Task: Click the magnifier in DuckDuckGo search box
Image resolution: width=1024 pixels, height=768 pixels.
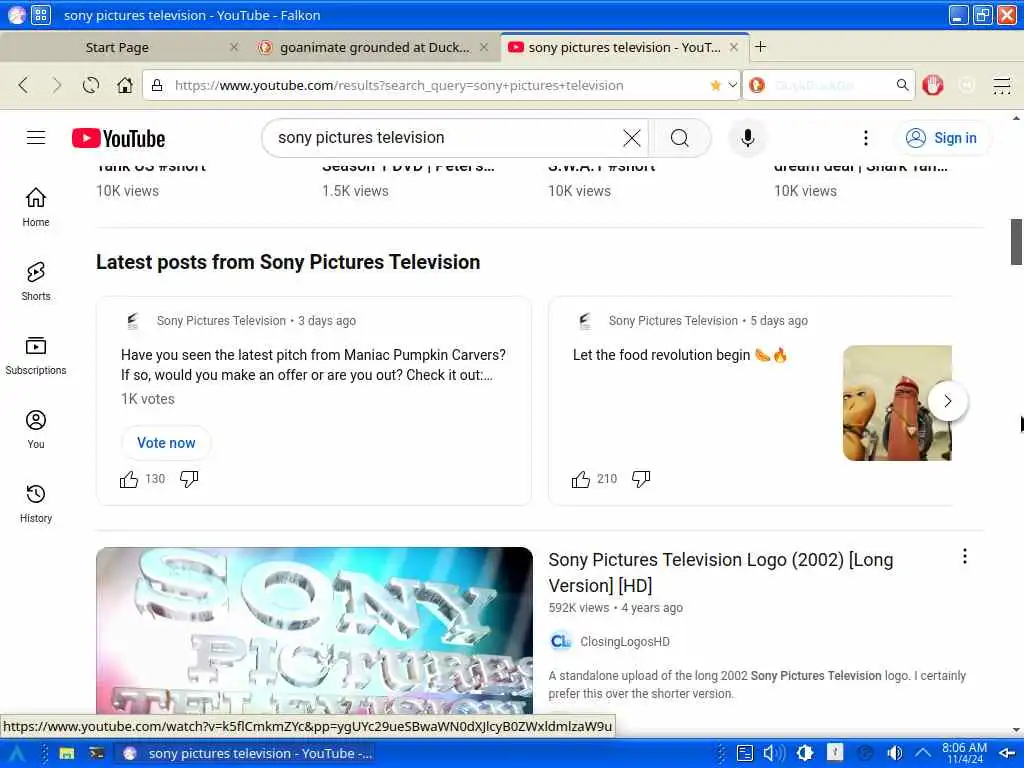Action: click(903, 85)
